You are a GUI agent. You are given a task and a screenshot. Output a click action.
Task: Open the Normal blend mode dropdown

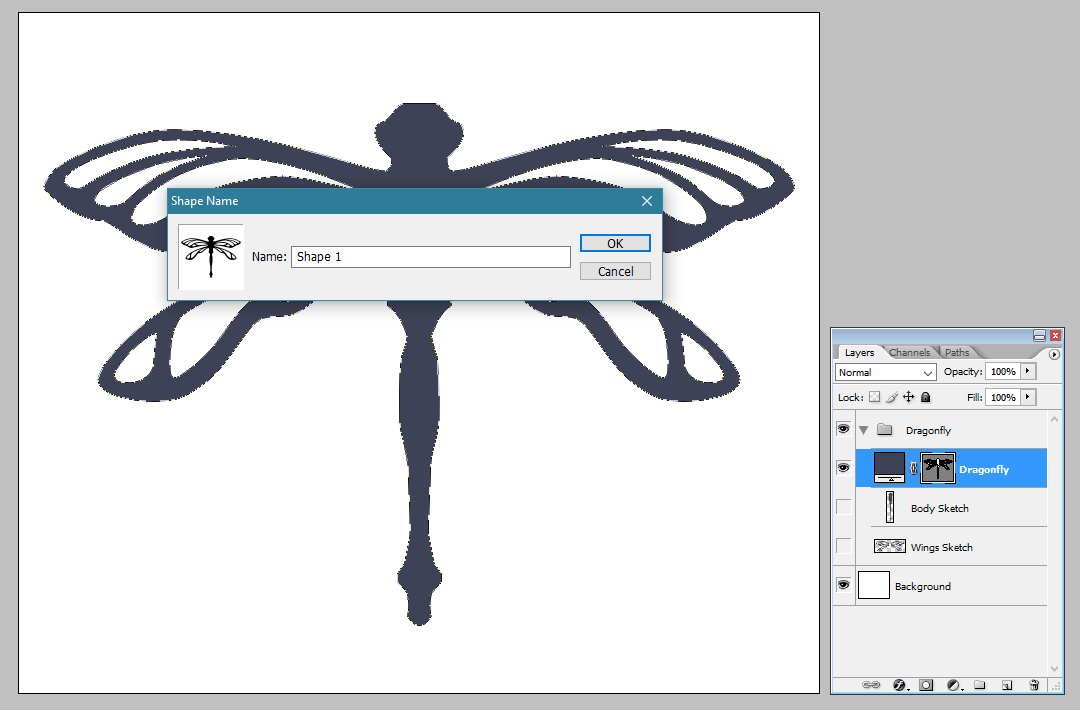(885, 372)
